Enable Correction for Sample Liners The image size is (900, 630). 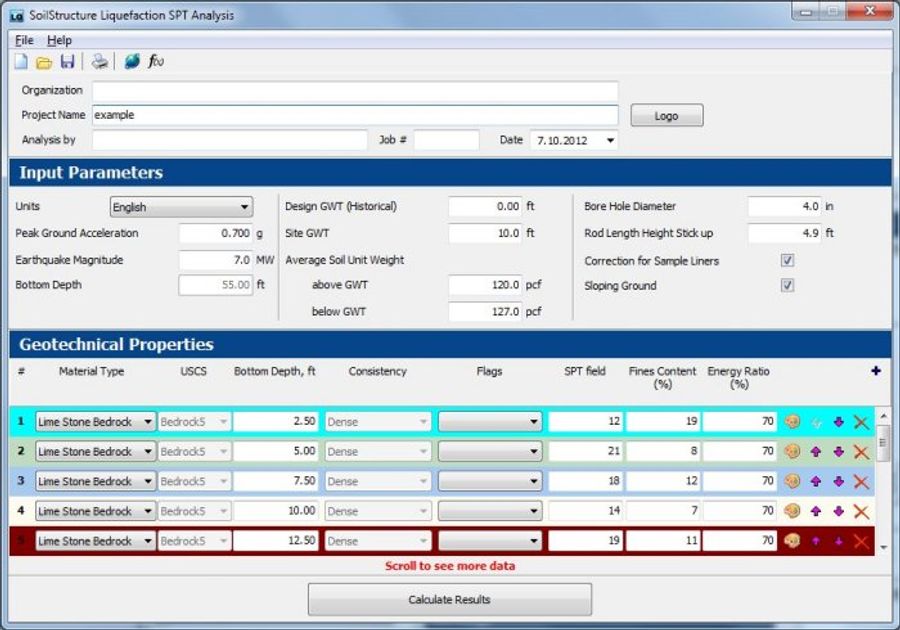(787, 259)
